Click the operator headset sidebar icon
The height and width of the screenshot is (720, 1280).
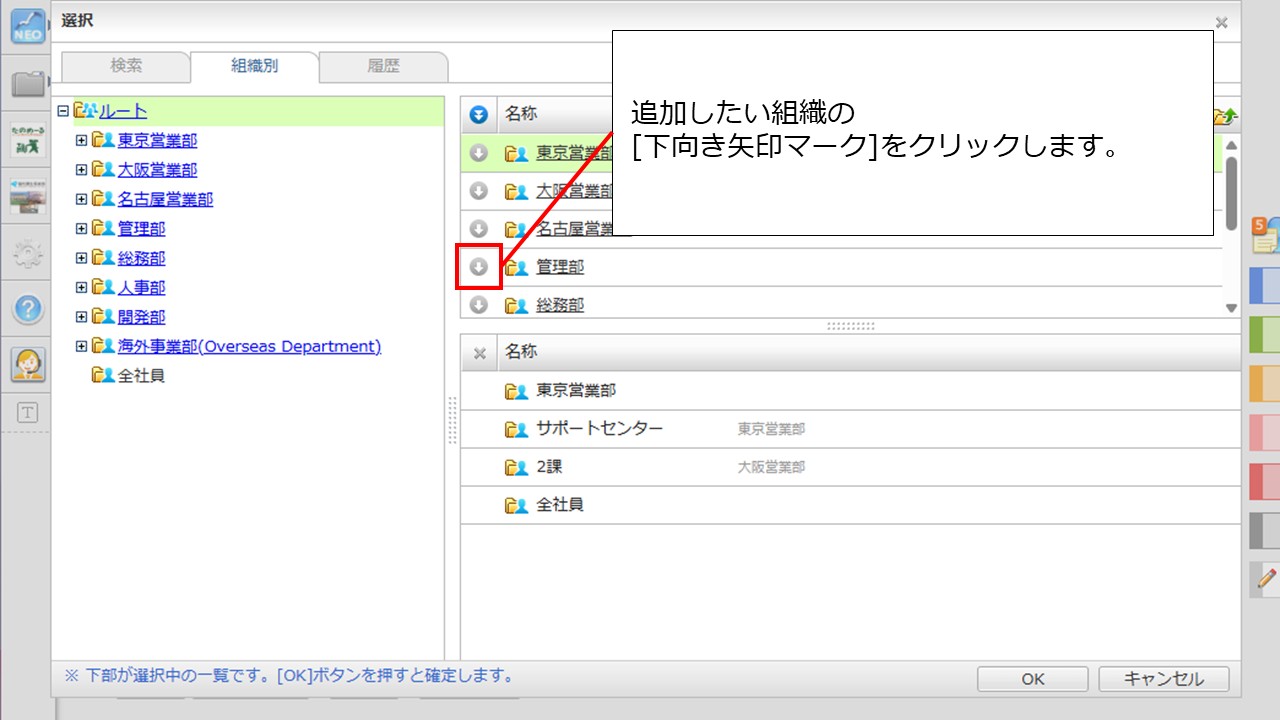click(28, 365)
